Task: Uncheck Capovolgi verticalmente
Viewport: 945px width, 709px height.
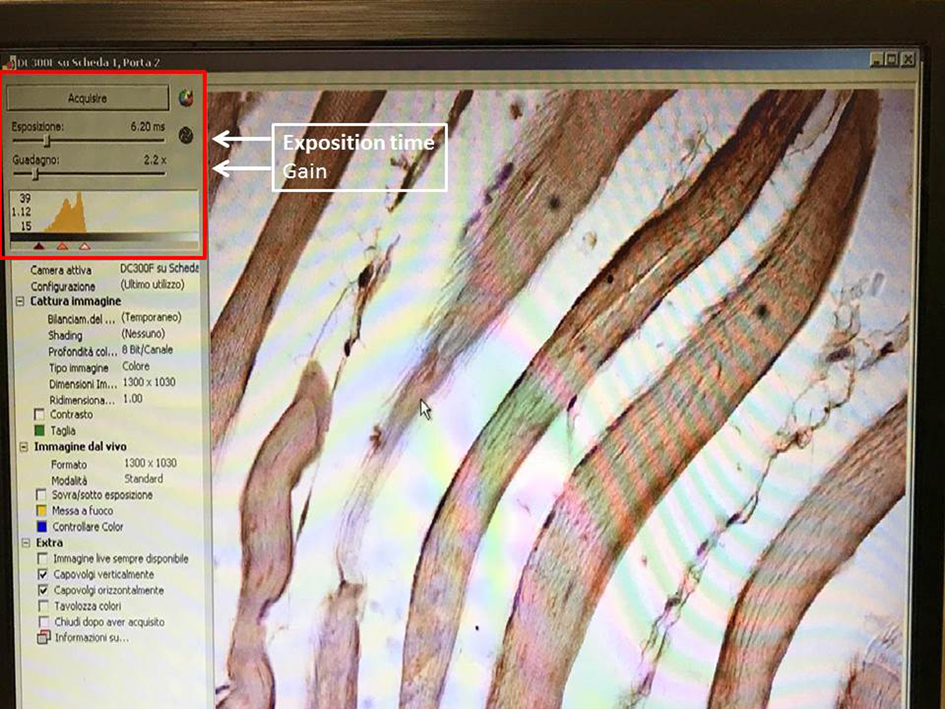Action: click(x=43, y=574)
